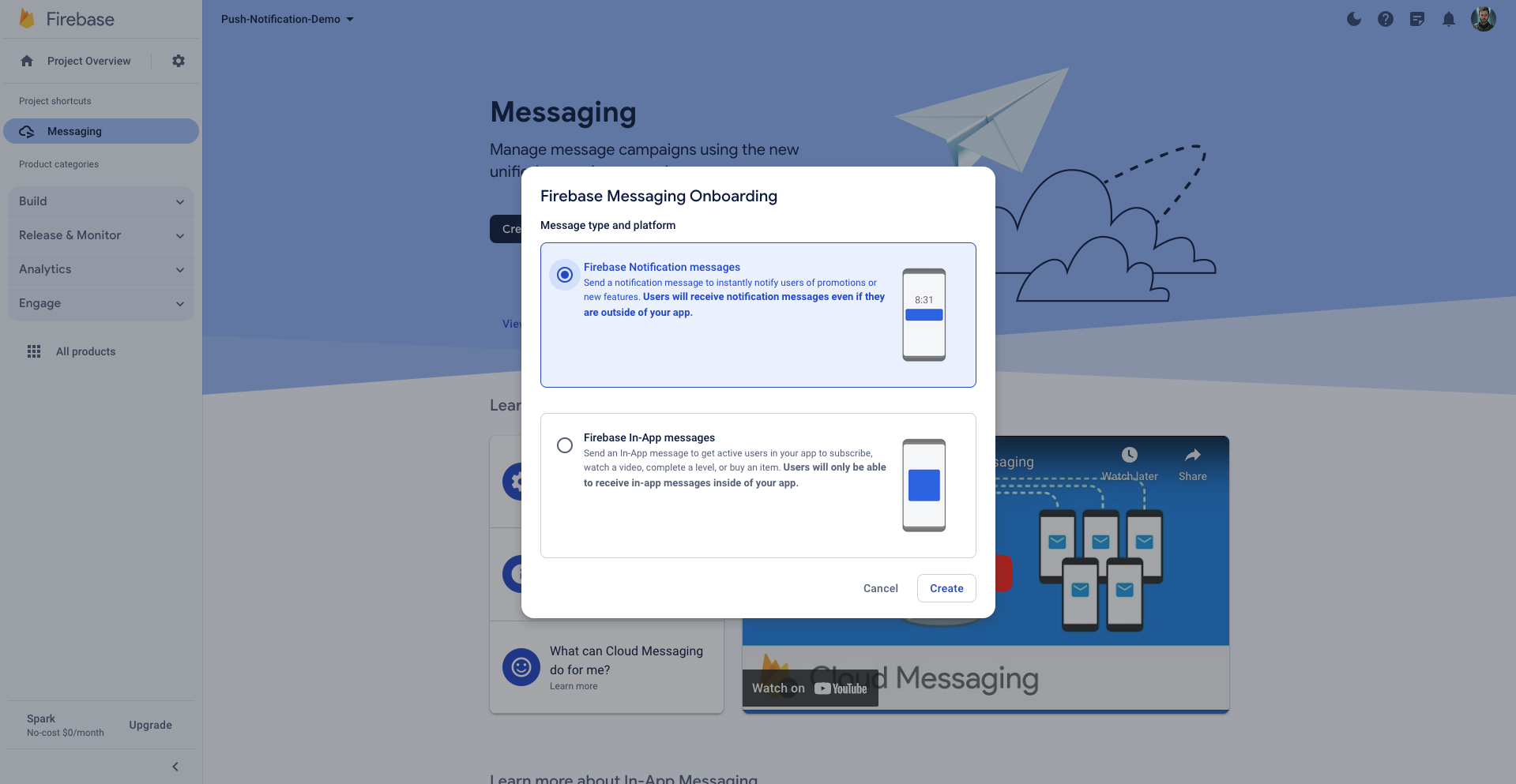Select Firebase Notification messages radio button
The height and width of the screenshot is (784, 1516).
click(x=565, y=275)
